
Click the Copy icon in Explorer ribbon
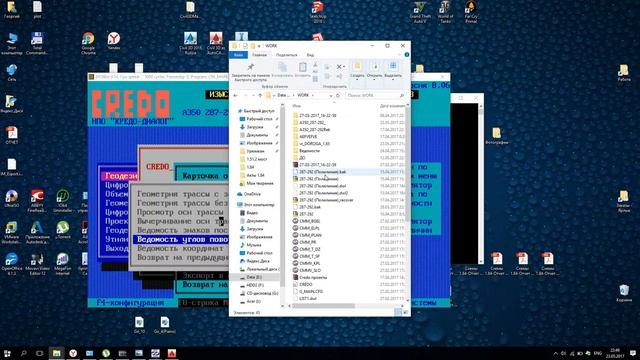click(282, 67)
